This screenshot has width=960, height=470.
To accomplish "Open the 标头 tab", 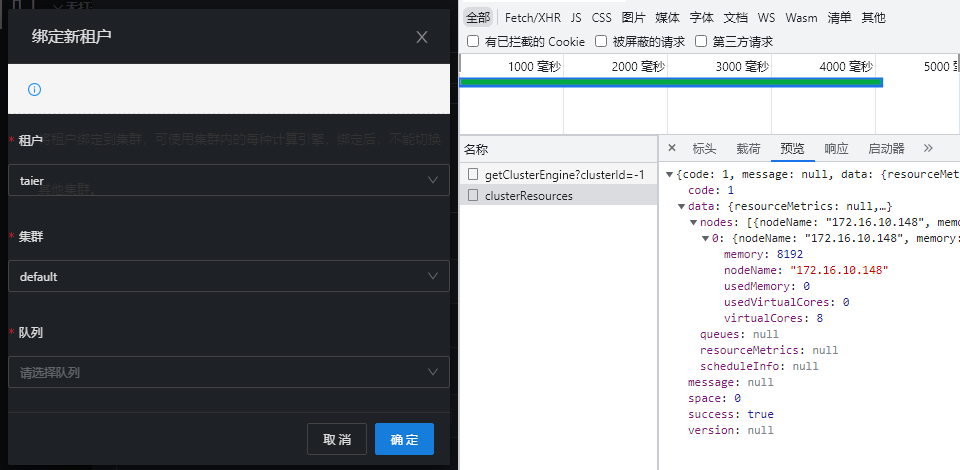I will [704, 148].
